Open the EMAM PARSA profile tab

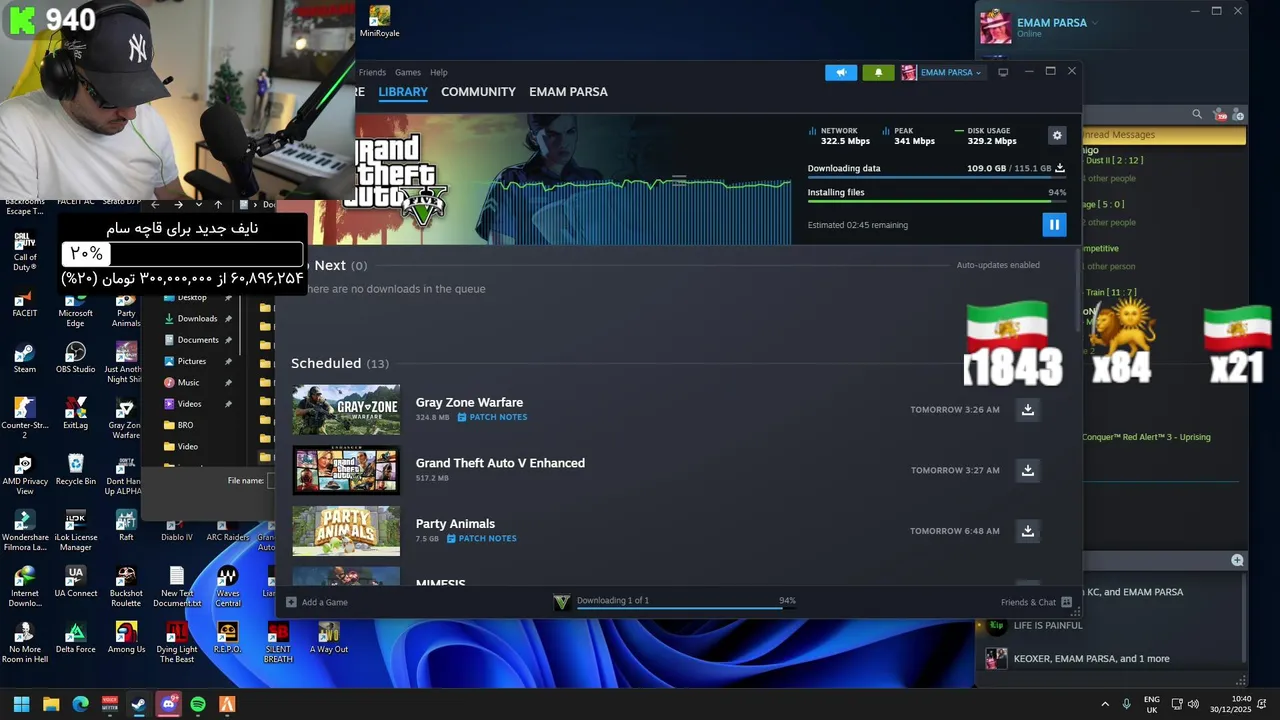(568, 92)
